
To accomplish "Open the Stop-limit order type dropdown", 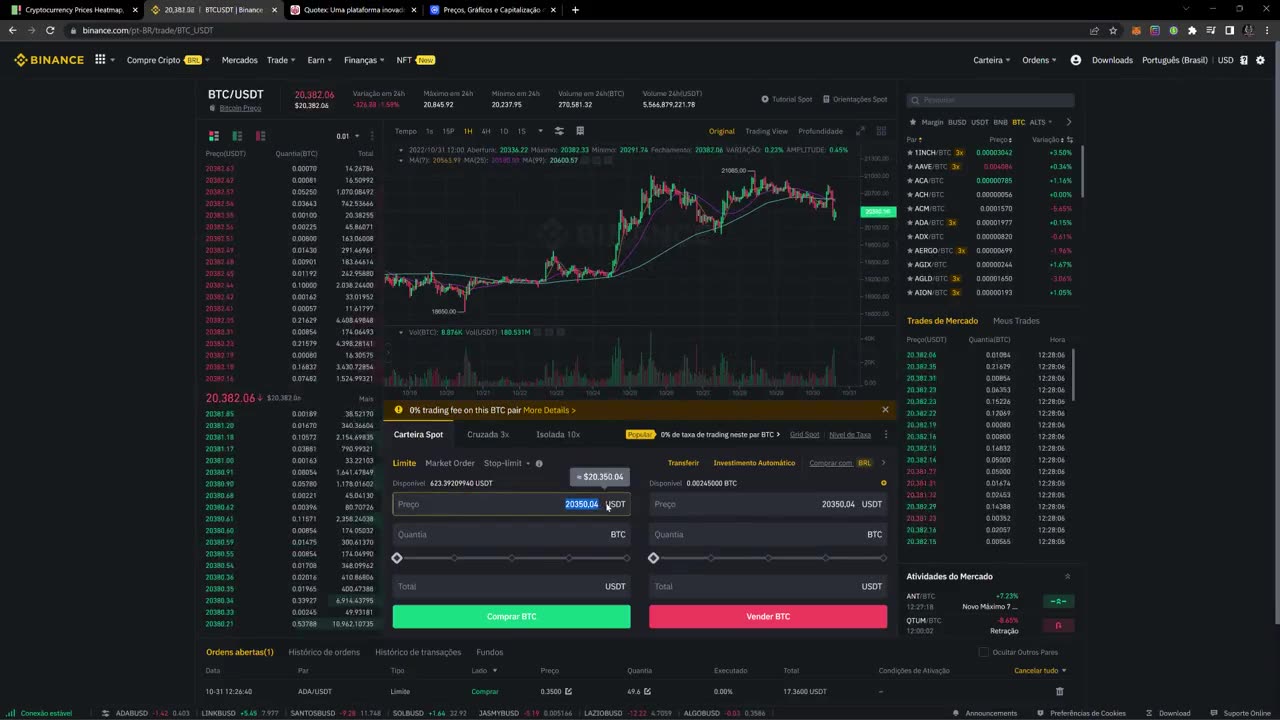I will (x=505, y=463).
